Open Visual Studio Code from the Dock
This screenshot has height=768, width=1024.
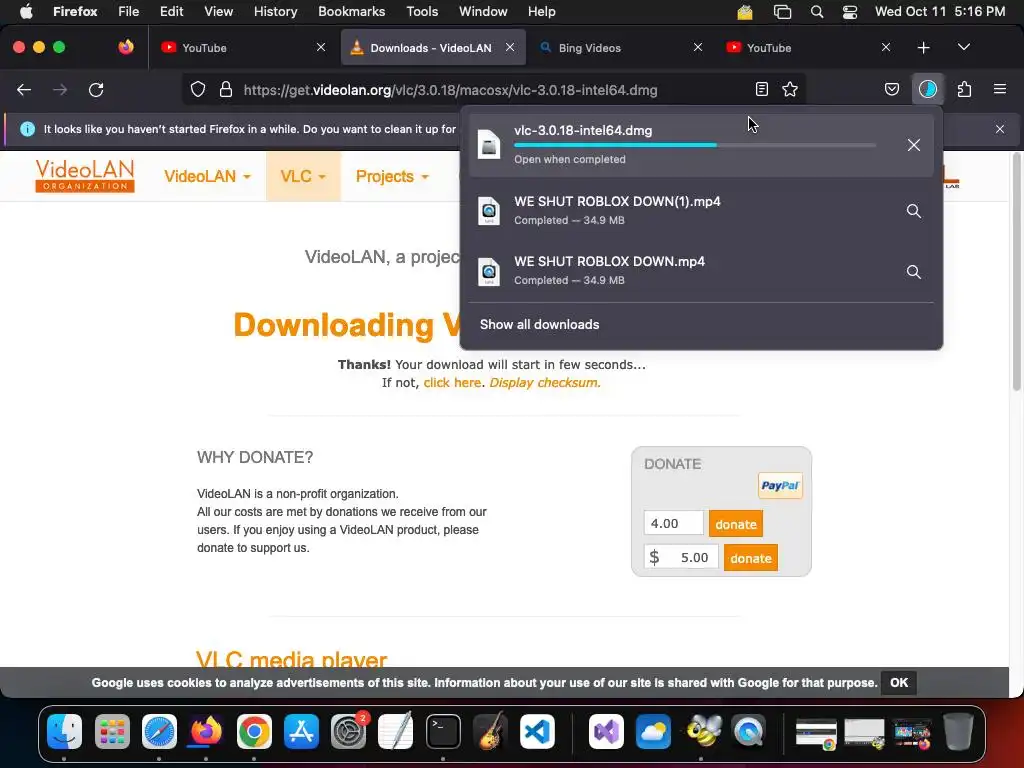click(x=537, y=731)
